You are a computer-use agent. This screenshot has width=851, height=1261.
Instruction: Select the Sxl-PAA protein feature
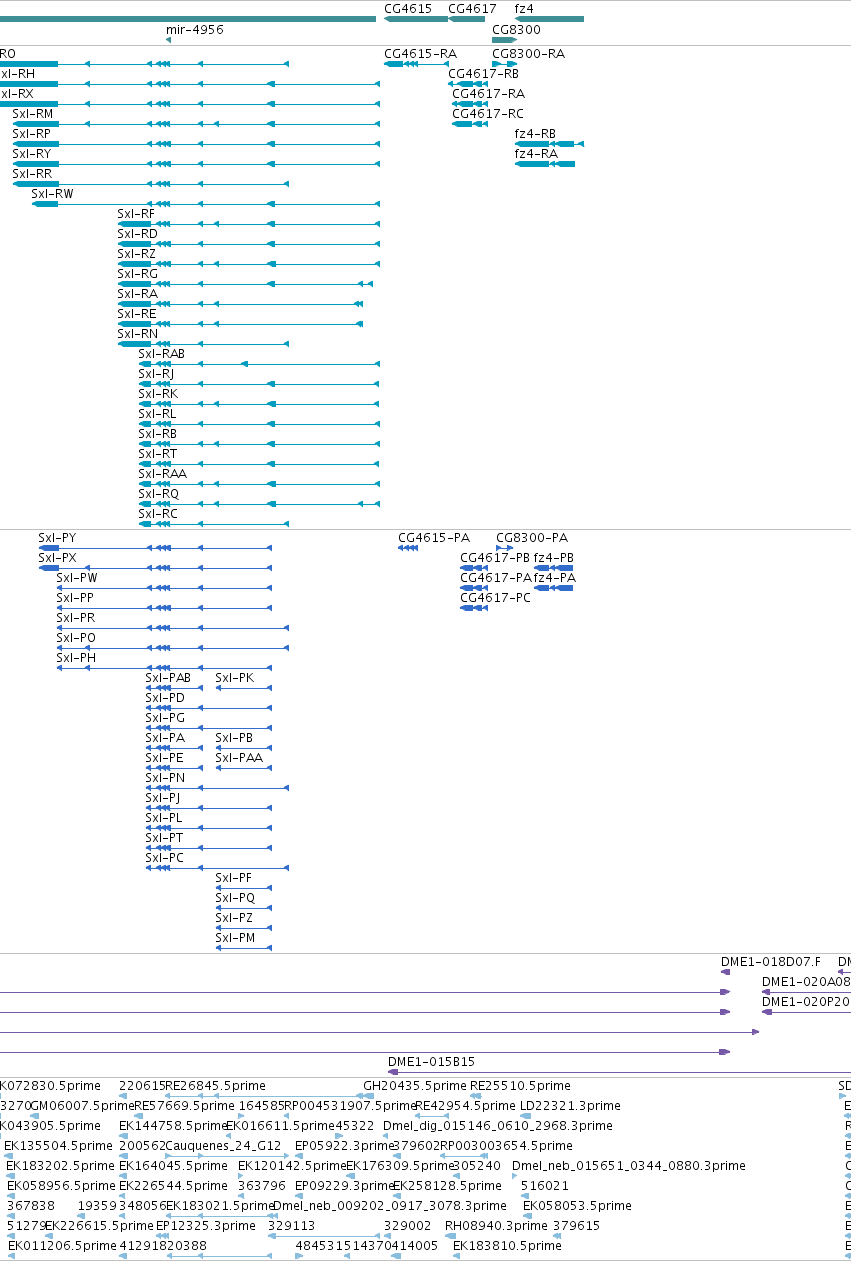239,758
